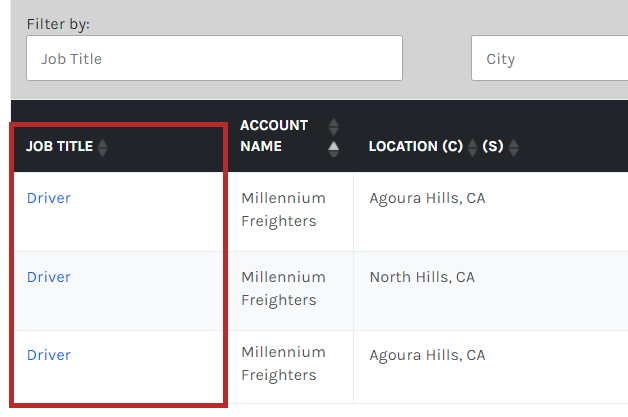Click the LOCATION (C) column header text

point(416,147)
